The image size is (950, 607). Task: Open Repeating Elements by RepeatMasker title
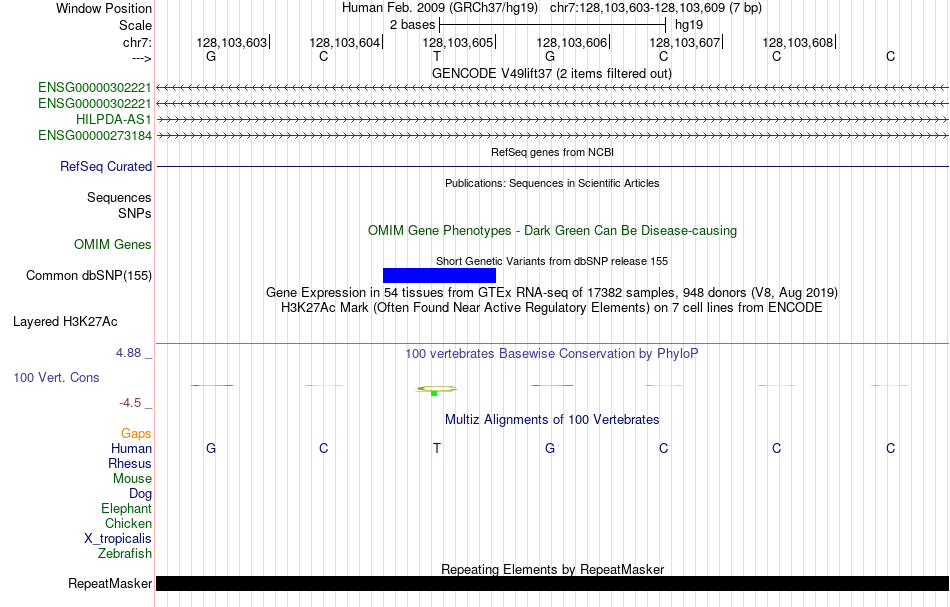553,569
